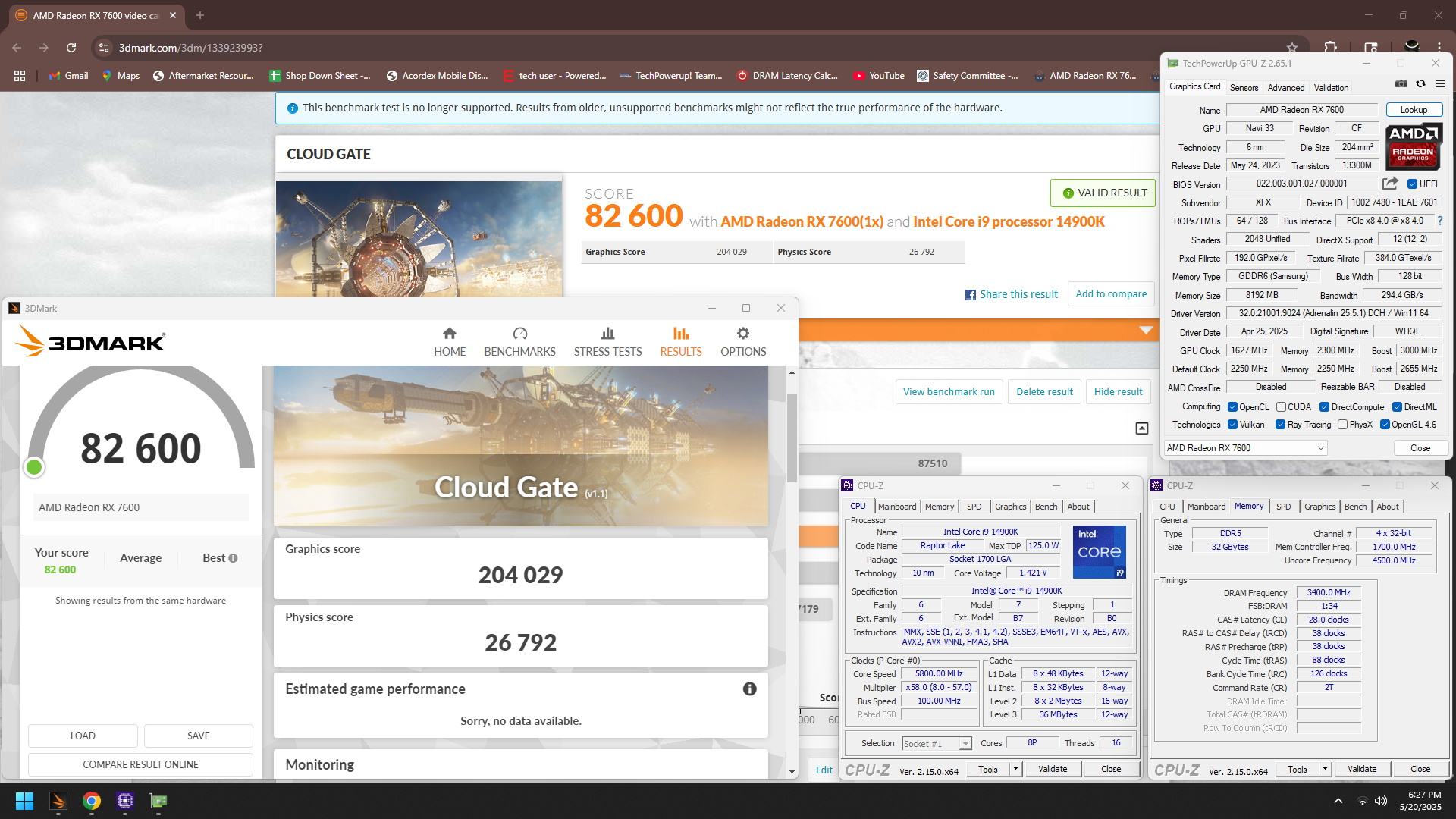Click Add to compare on webpage
The image size is (1456, 819).
(x=1111, y=294)
